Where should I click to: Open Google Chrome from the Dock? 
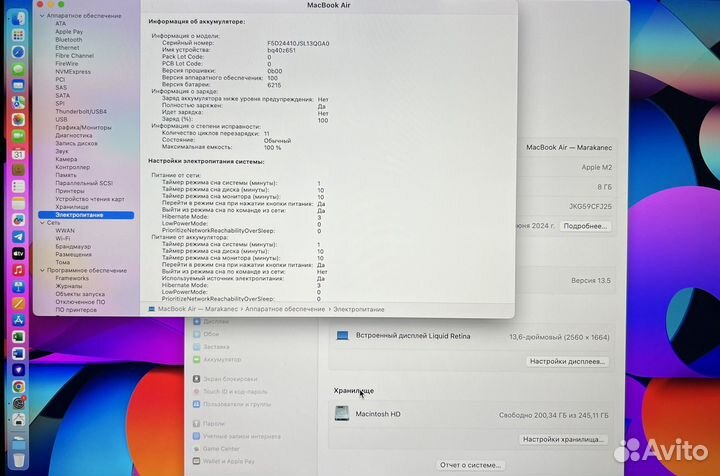[x=18, y=386]
